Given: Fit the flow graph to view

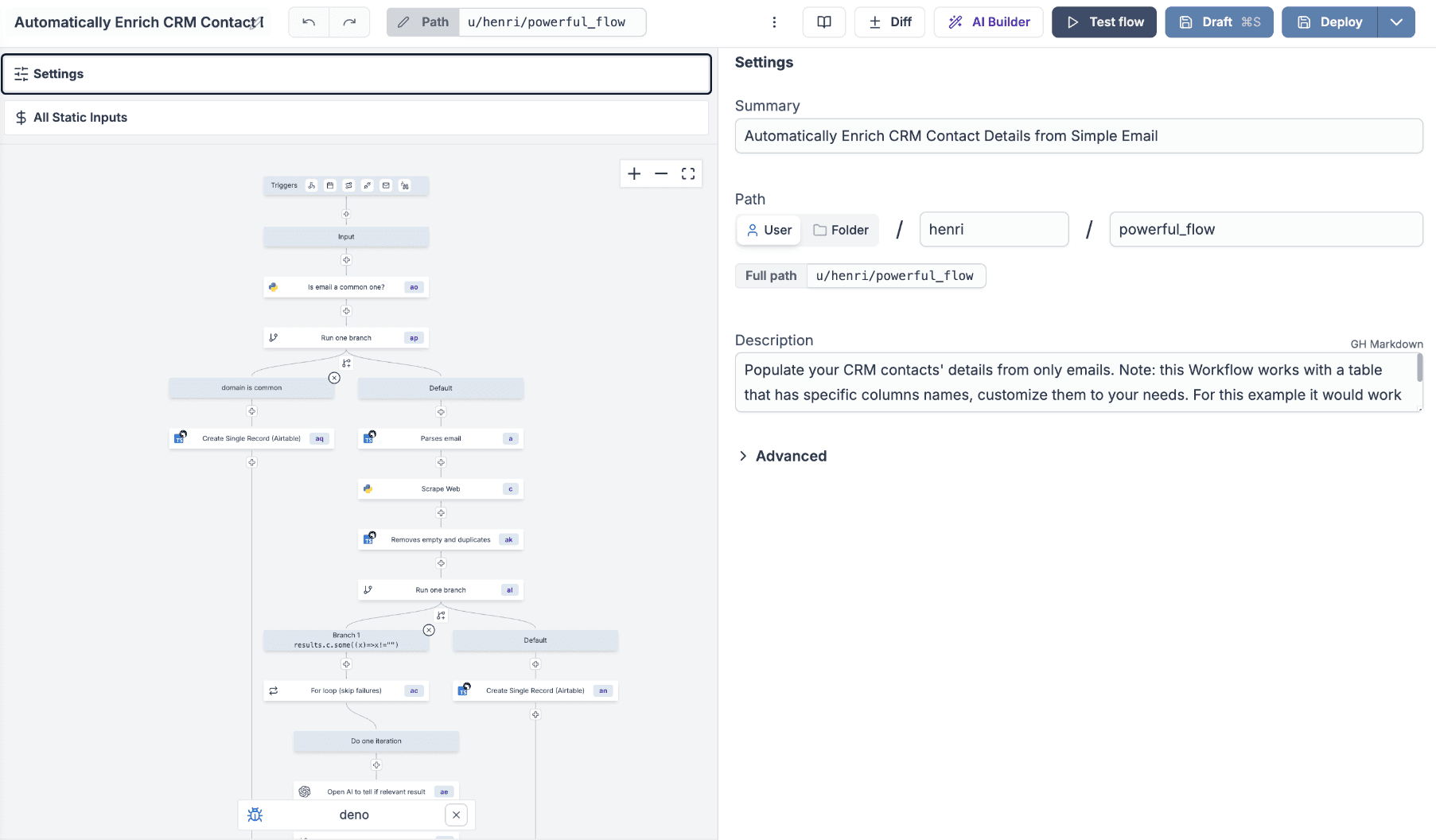Looking at the screenshot, I should (688, 173).
